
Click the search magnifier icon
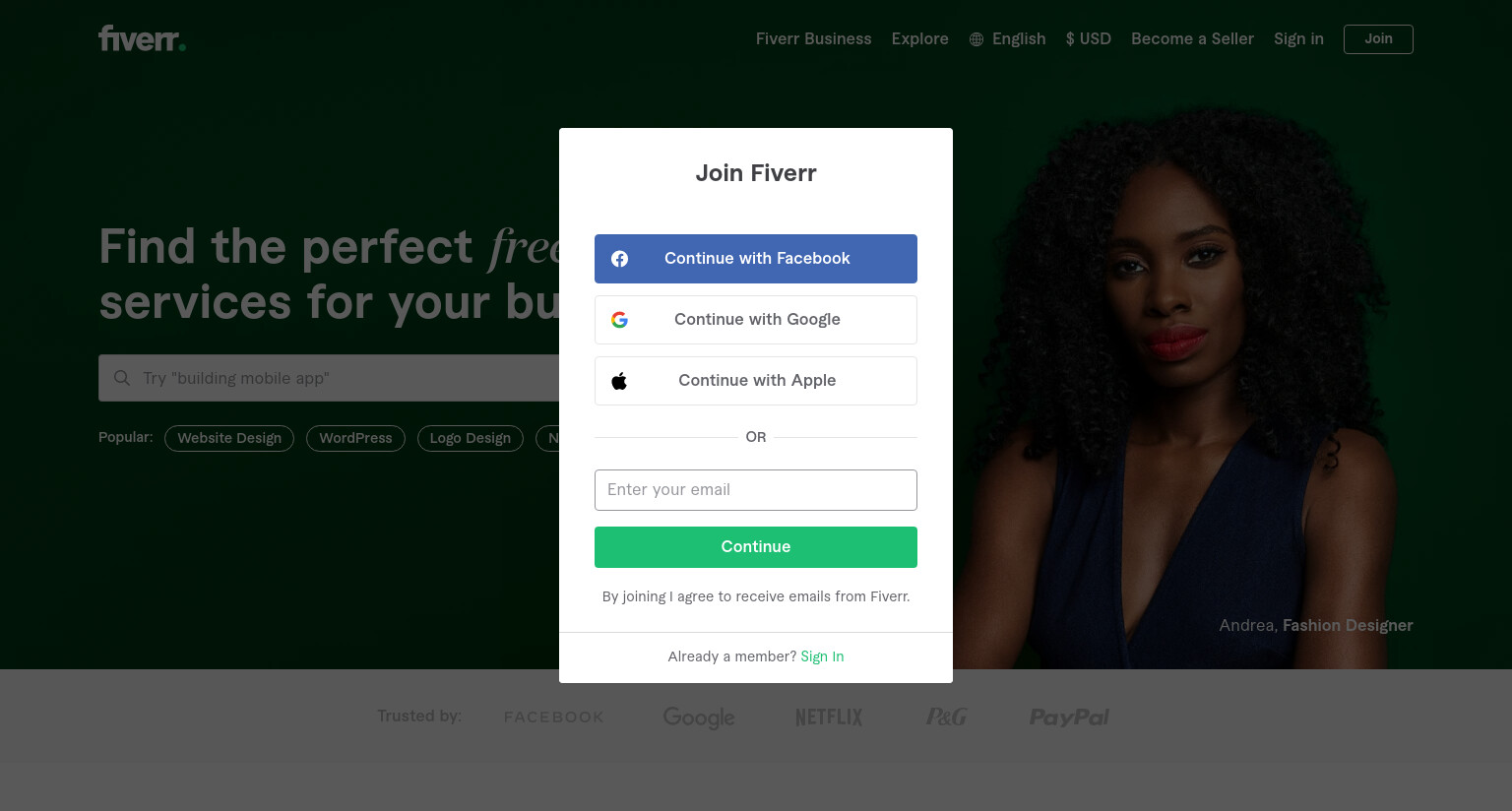pyautogui.click(x=122, y=378)
